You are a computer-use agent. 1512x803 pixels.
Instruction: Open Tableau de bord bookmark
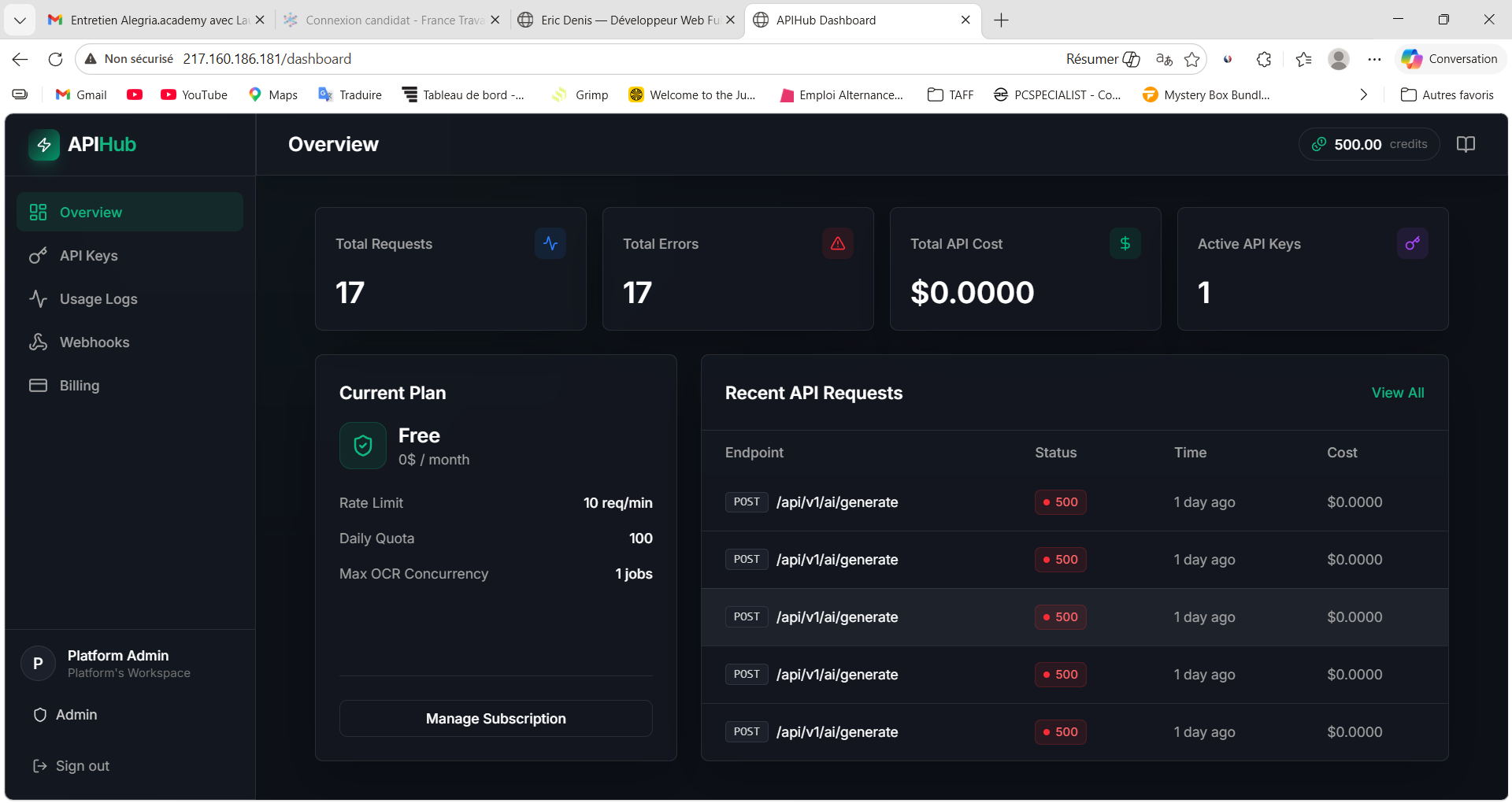pos(463,94)
